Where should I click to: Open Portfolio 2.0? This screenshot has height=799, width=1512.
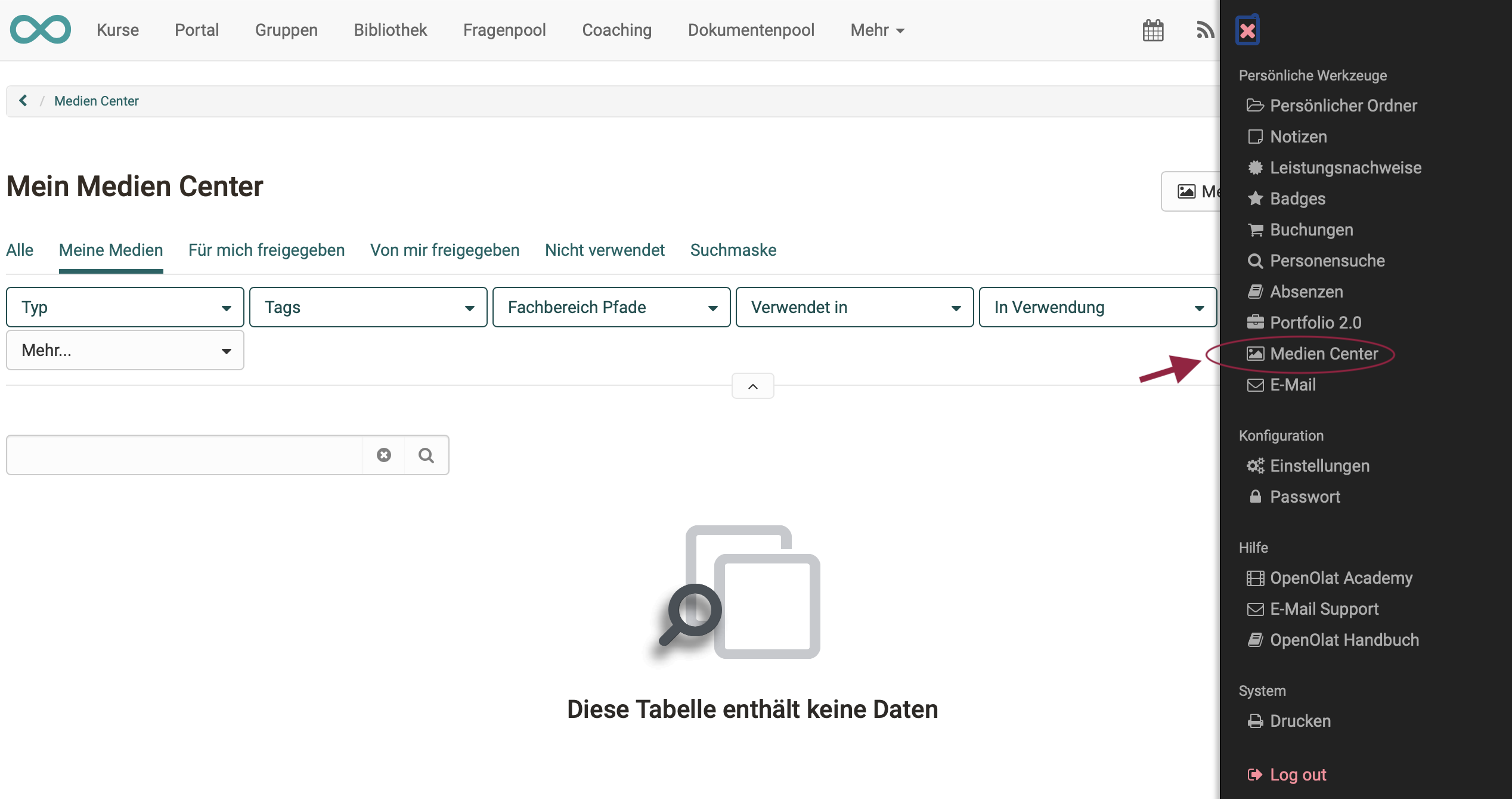pyautogui.click(x=1315, y=322)
